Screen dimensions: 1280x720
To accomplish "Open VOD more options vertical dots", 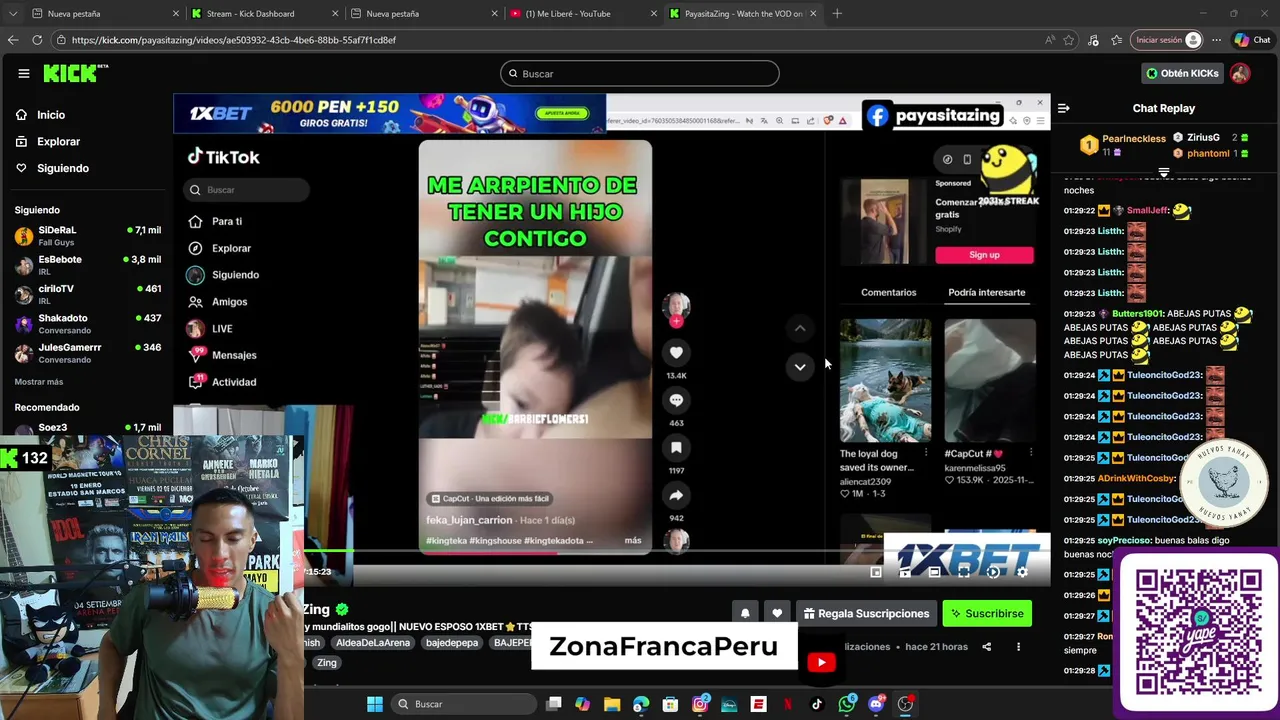I will pyautogui.click(x=1018, y=647).
